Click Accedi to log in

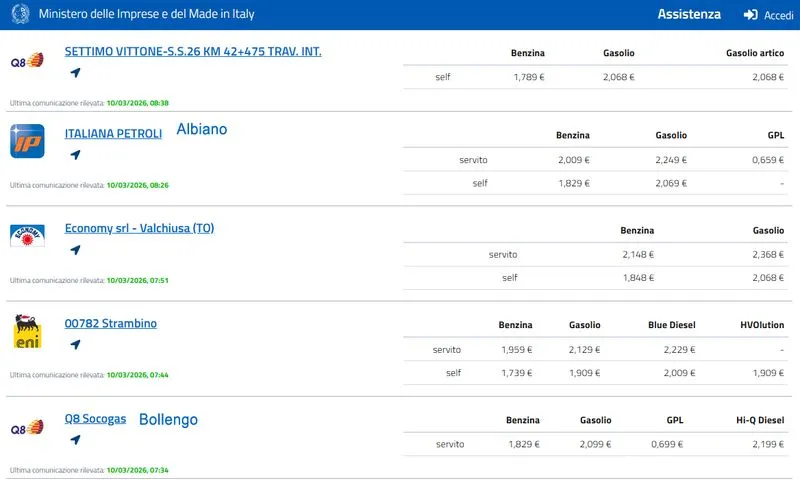coord(778,15)
